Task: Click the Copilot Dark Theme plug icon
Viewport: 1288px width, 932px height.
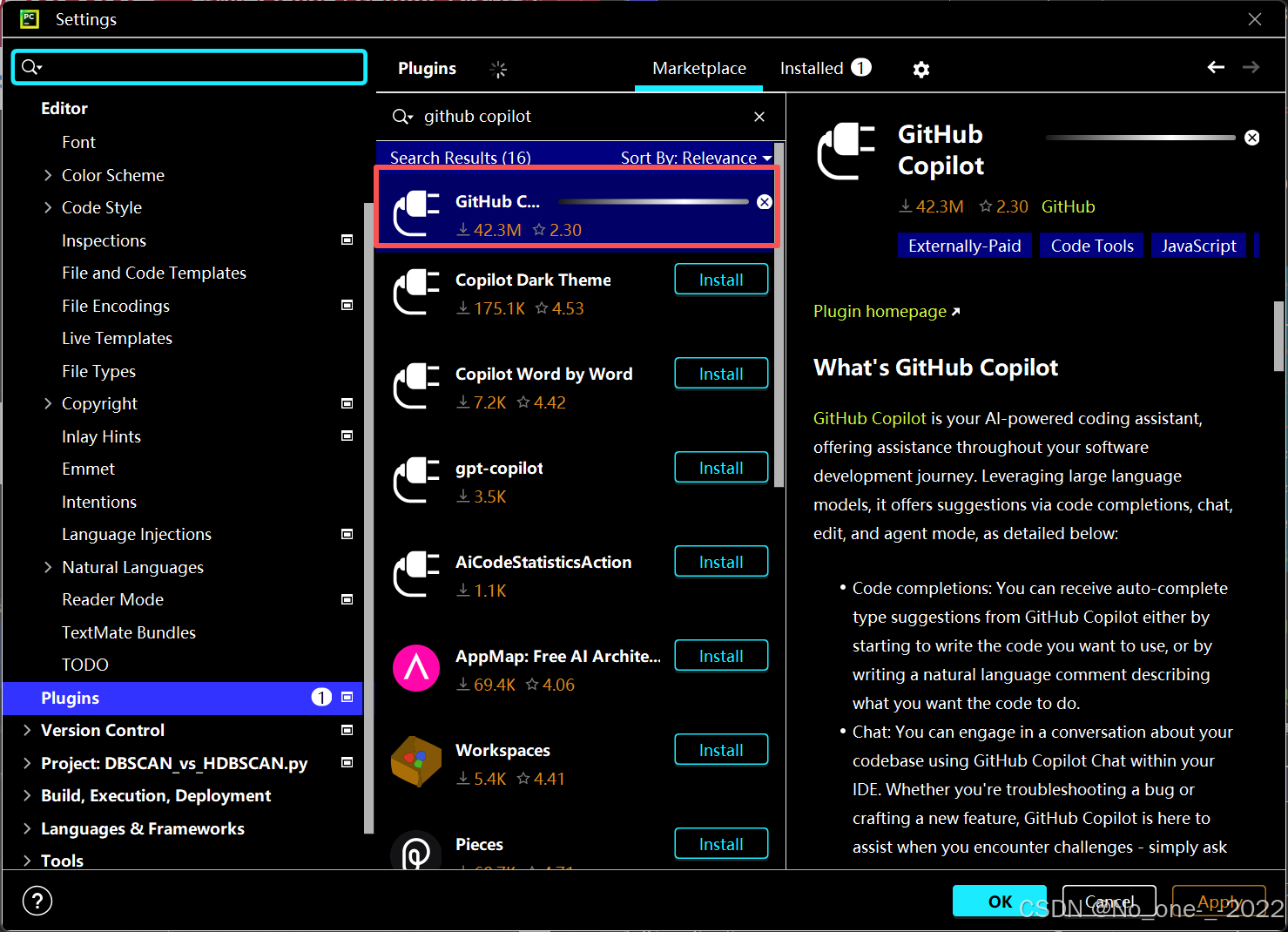Action: point(416,292)
